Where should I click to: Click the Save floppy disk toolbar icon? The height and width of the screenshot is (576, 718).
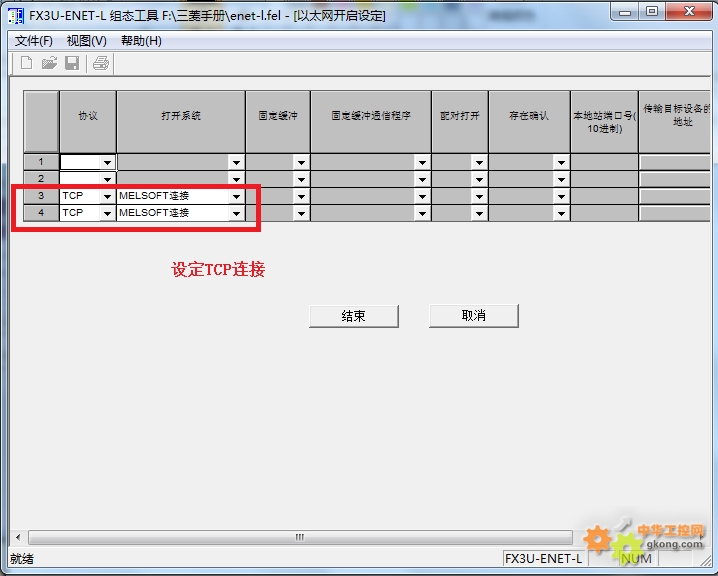[x=72, y=63]
